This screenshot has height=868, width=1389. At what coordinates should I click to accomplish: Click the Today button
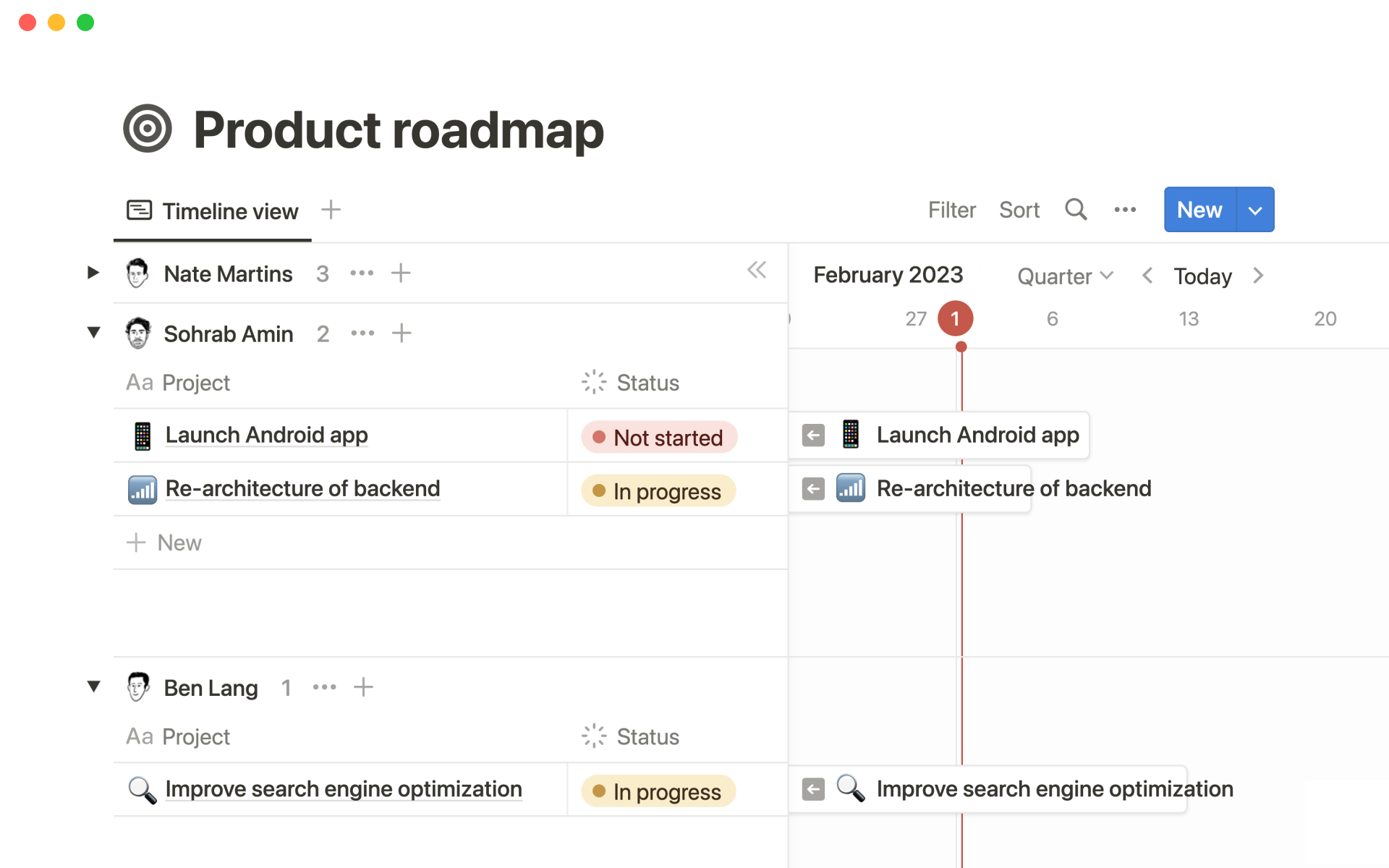click(1202, 276)
